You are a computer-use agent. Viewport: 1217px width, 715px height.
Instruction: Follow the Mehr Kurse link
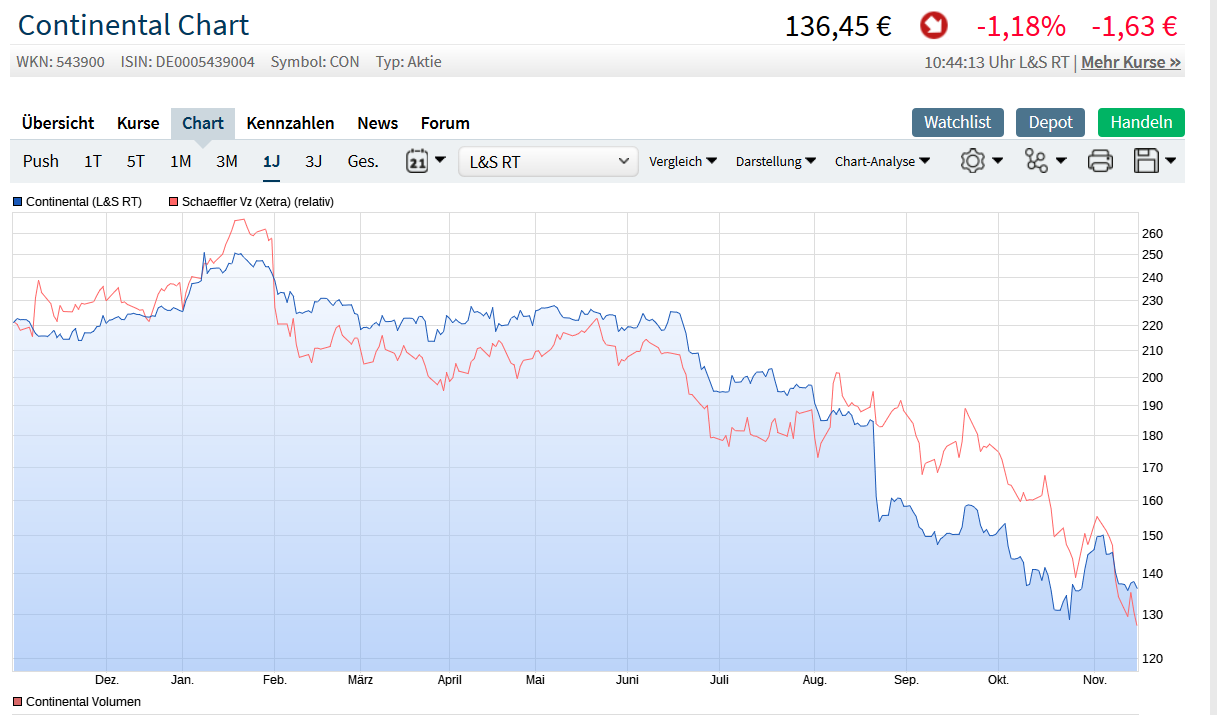point(1131,62)
